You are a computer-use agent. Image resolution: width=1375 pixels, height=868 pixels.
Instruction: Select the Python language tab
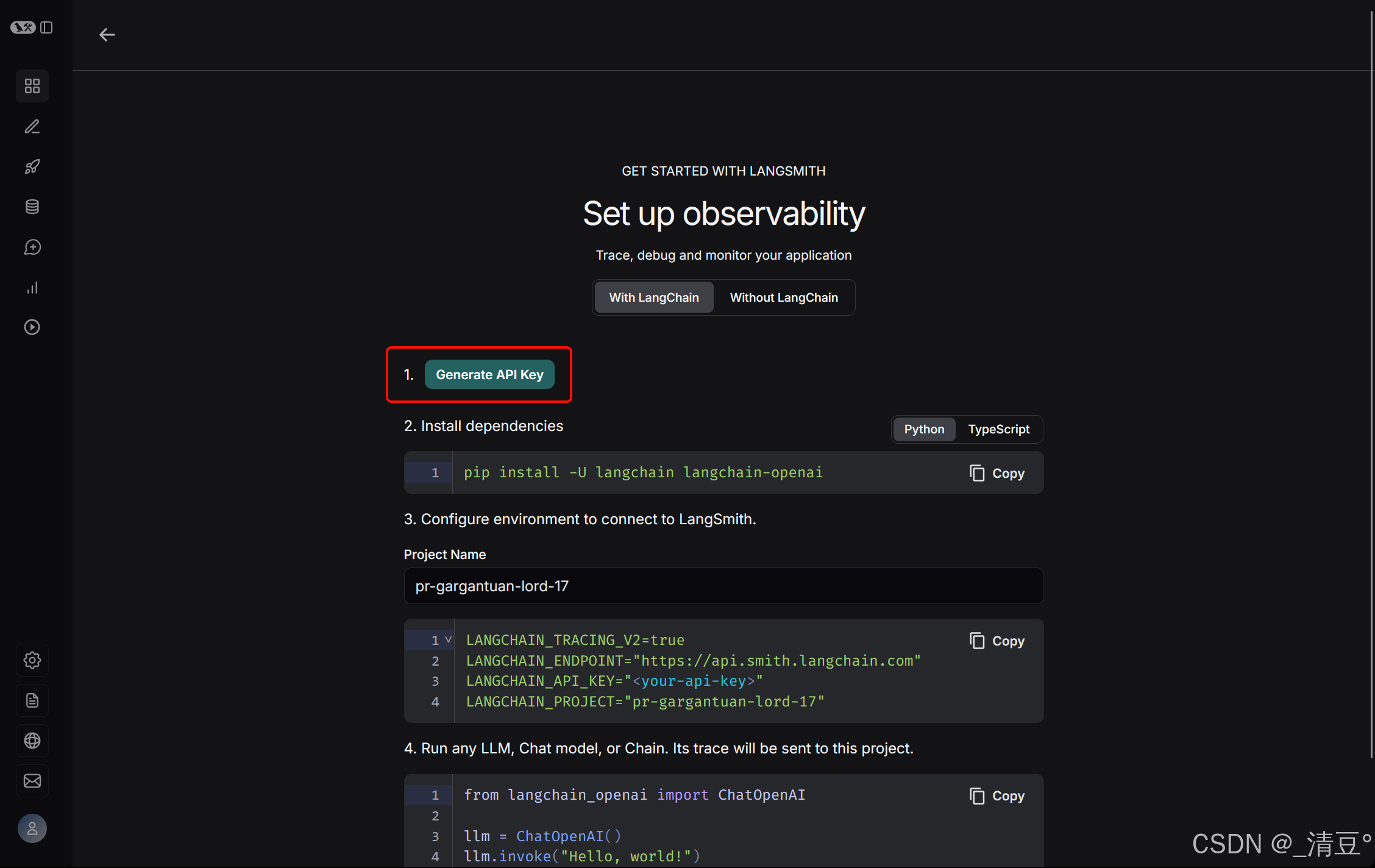pos(924,429)
